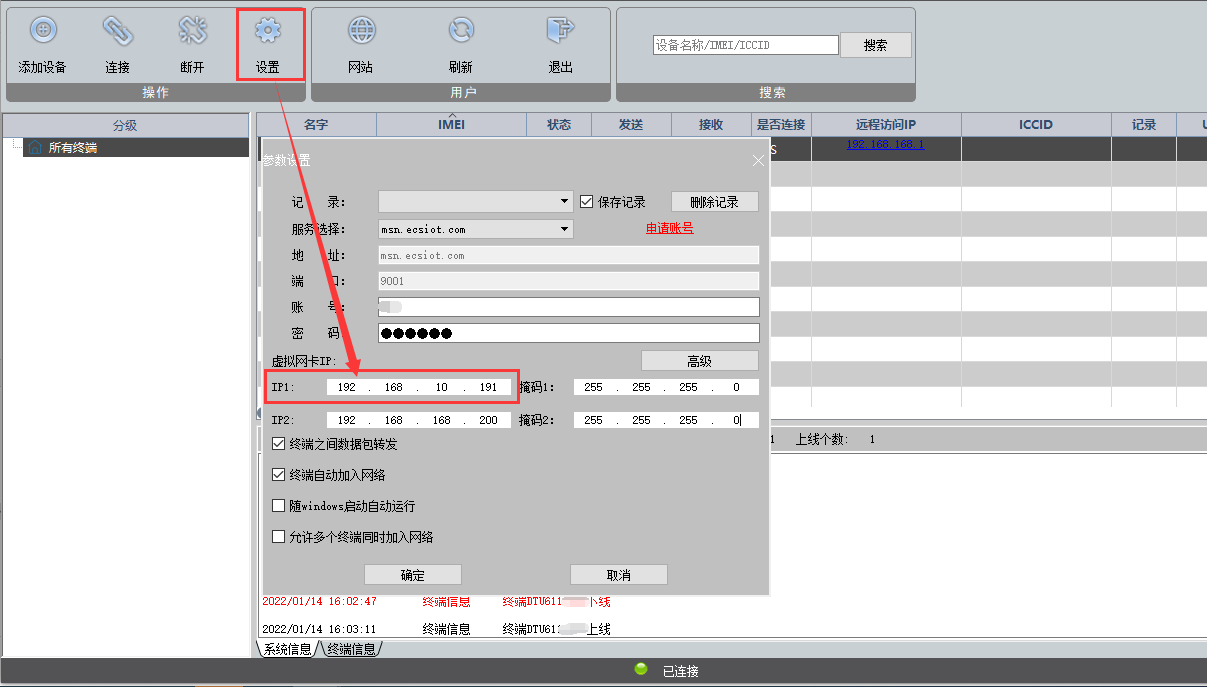The image size is (1207, 687).
Task: Open the 服务选择 server dropdown
Action: coord(565,229)
